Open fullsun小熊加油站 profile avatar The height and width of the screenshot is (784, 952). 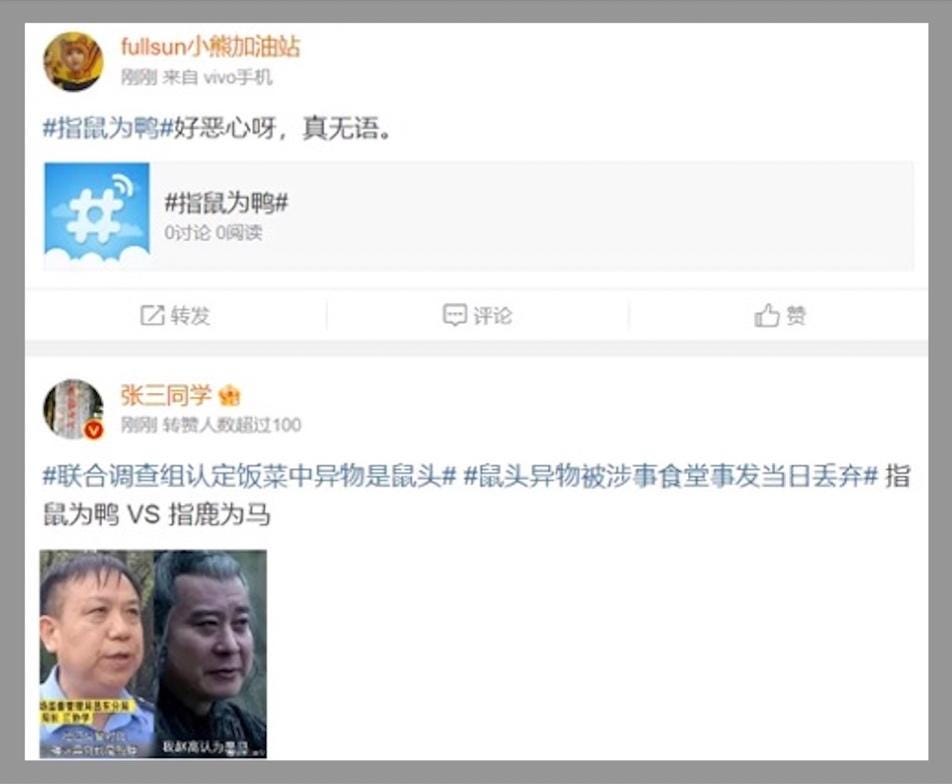pyautogui.click(x=73, y=61)
